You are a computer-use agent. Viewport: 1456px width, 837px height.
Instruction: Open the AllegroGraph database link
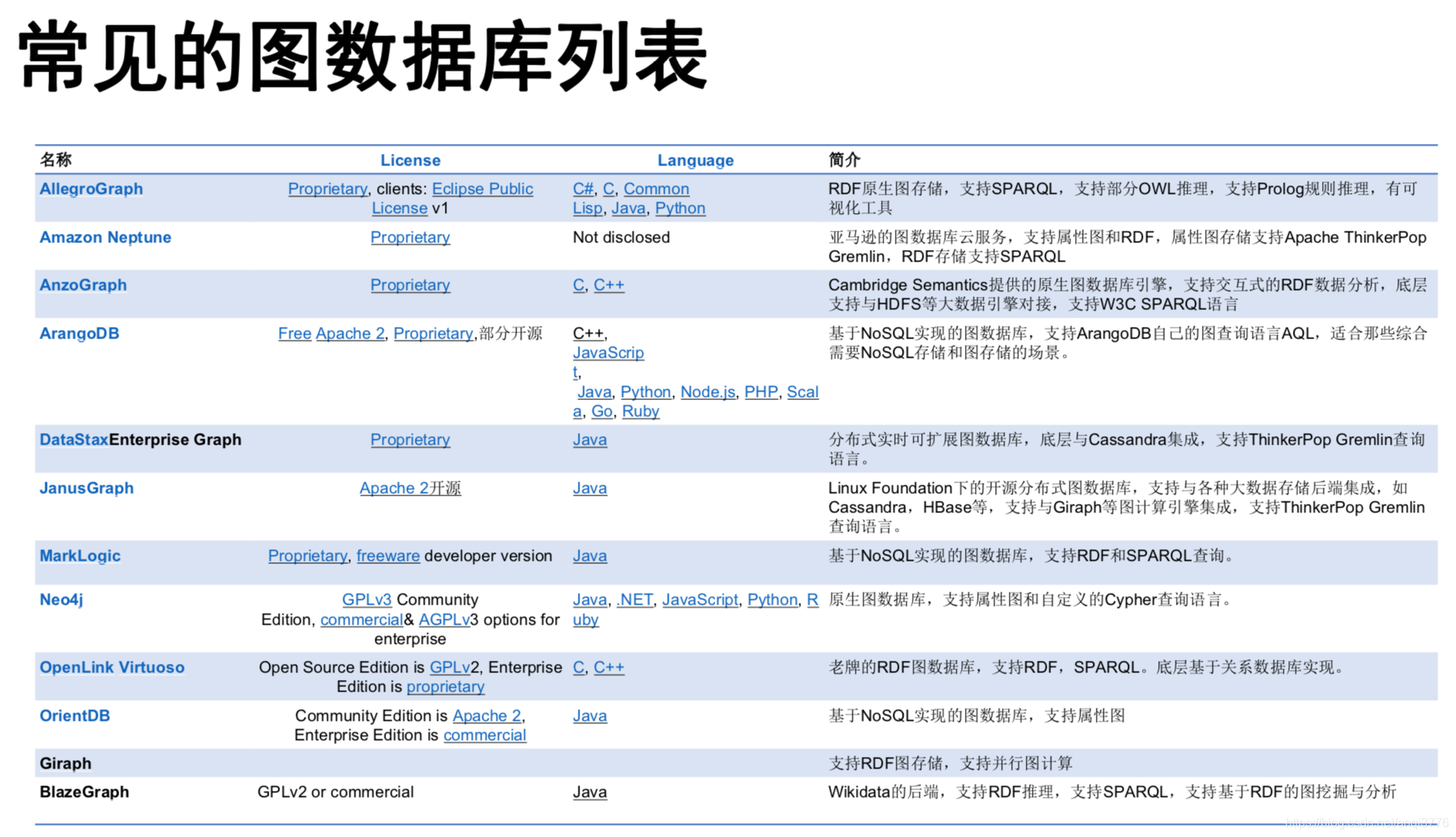[90, 188]
